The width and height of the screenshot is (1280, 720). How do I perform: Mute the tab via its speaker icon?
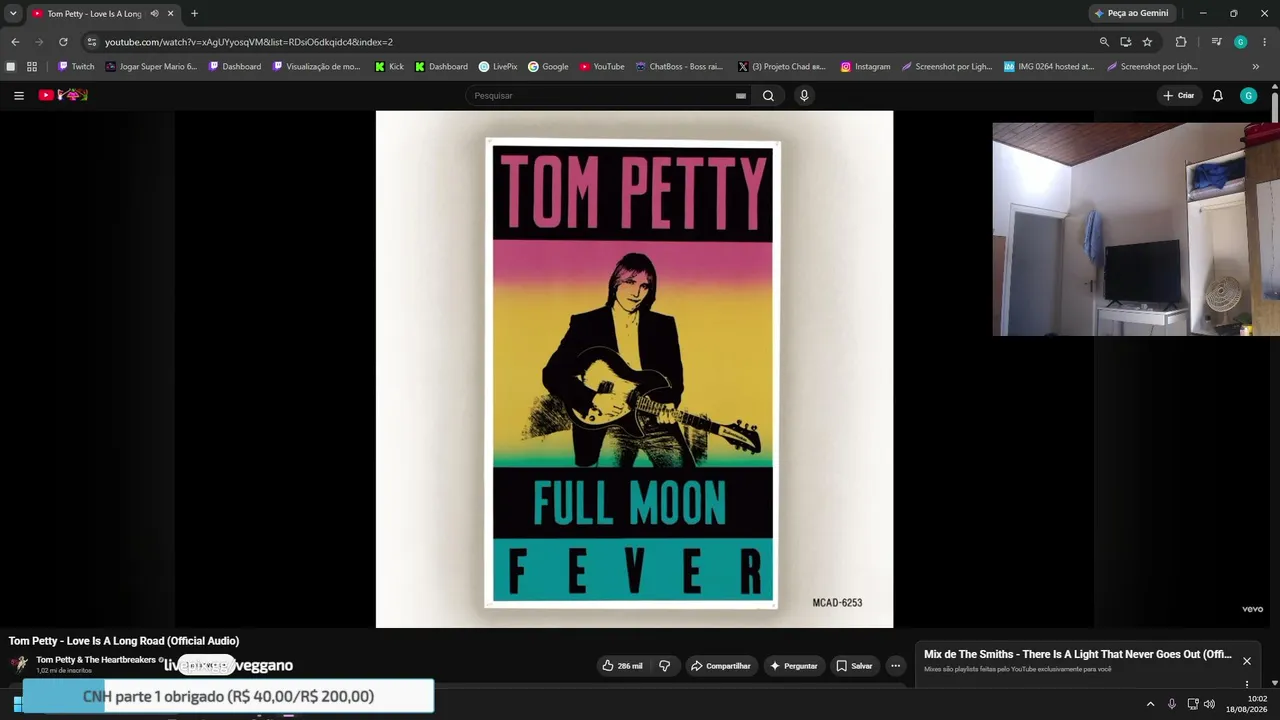pos(154,14)
